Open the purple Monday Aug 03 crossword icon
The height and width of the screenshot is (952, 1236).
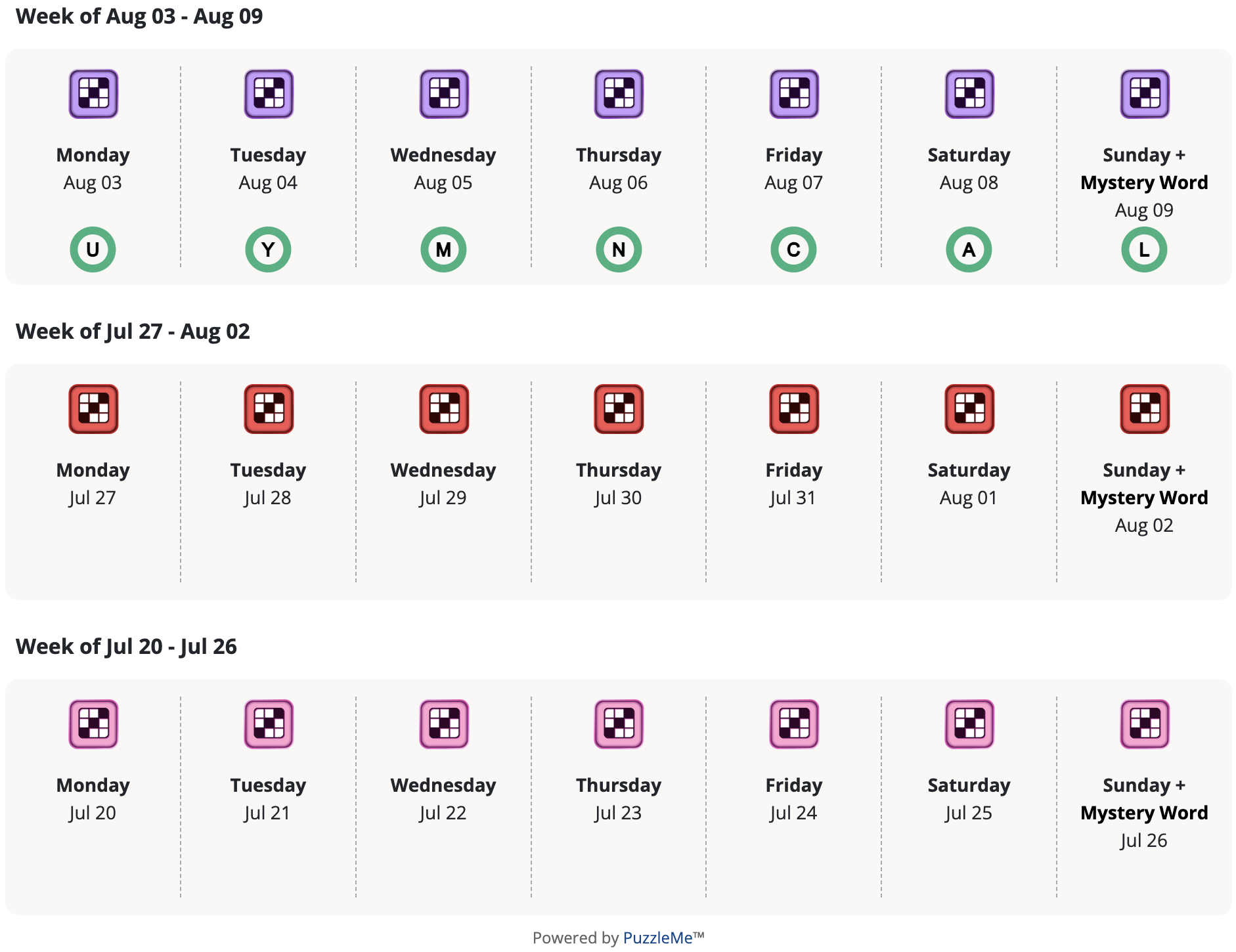(x=93, y=94)
